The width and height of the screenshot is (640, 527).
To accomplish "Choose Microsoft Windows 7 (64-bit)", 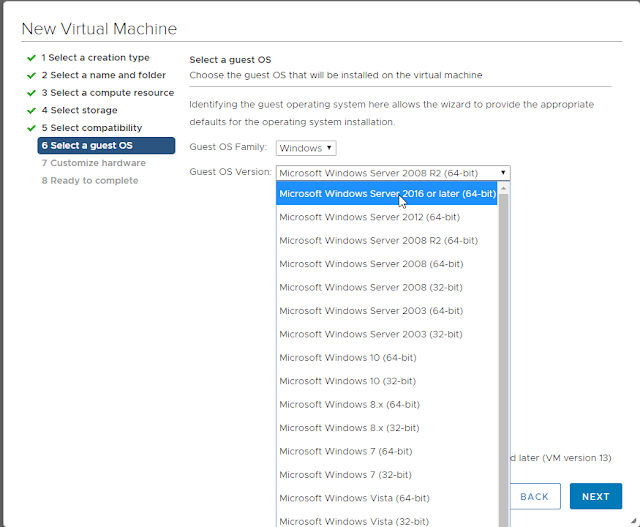I will point(387,451).
